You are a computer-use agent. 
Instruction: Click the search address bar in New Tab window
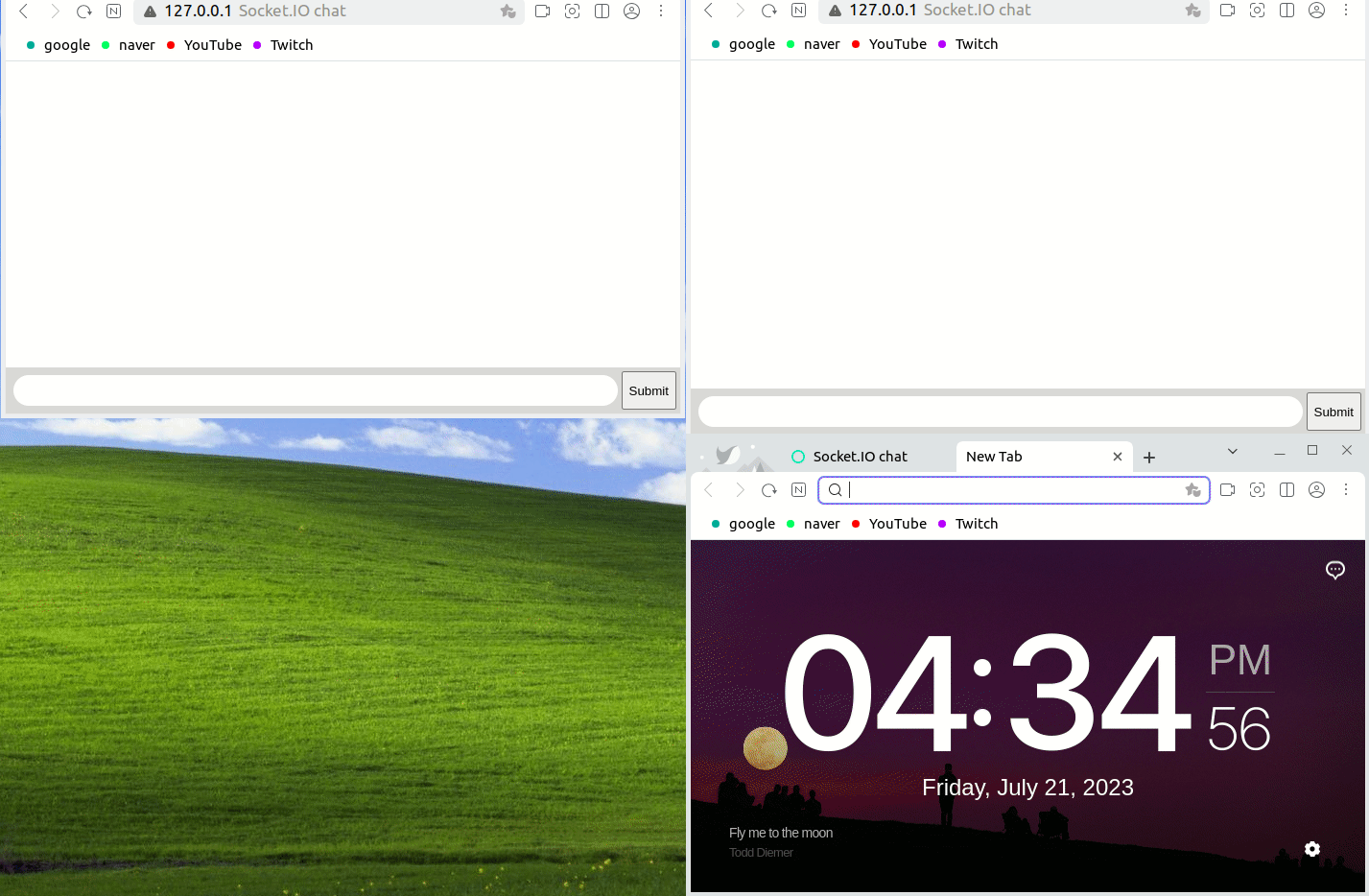[x=1014, y=490]
